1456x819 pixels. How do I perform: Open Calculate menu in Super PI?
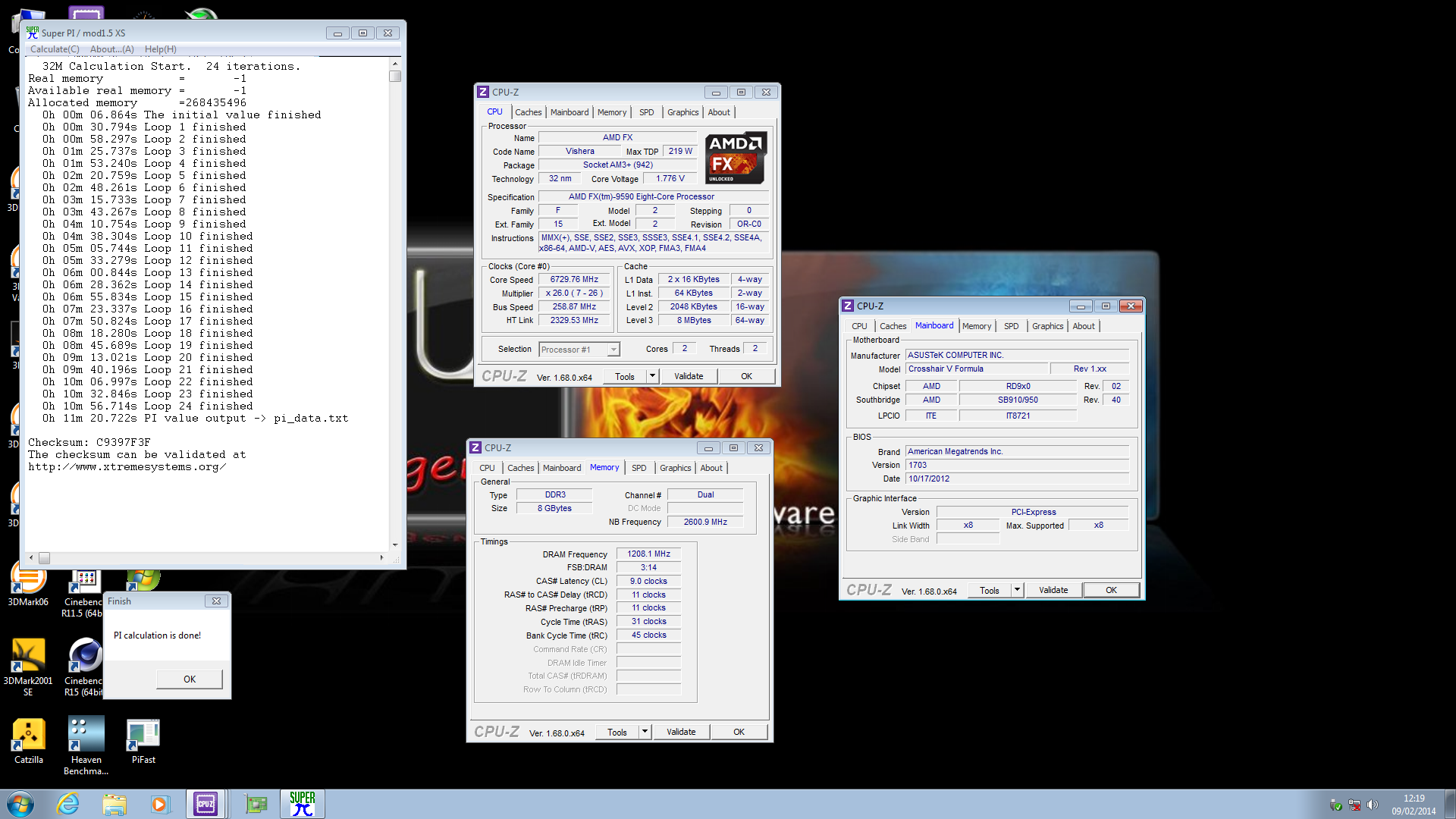[55, 49]
